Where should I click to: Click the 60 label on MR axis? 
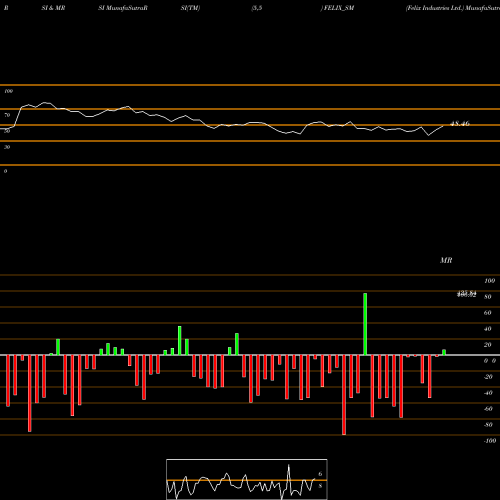pos(488,313)
